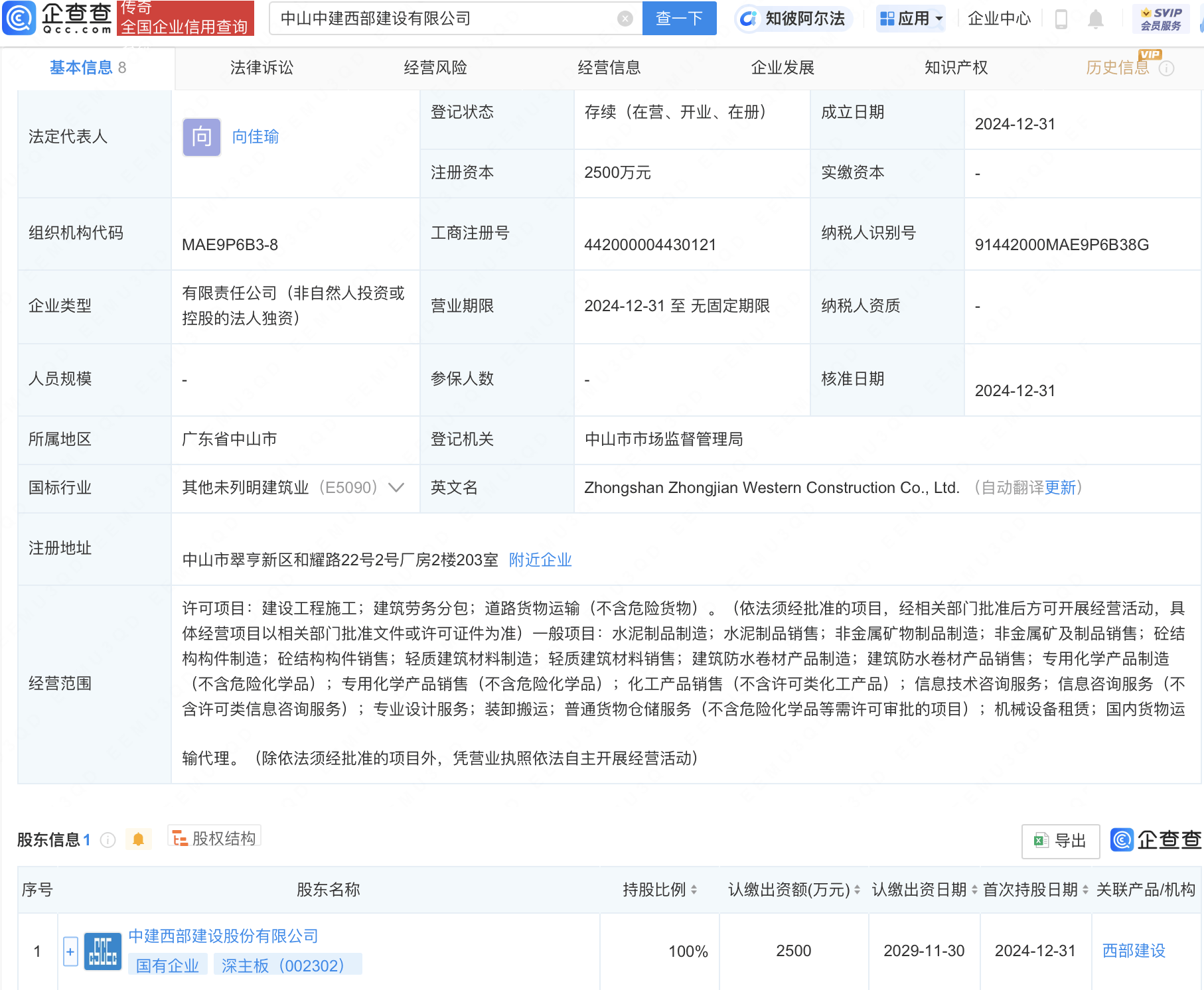Open 西部建设 related product link

(1134, 951)
